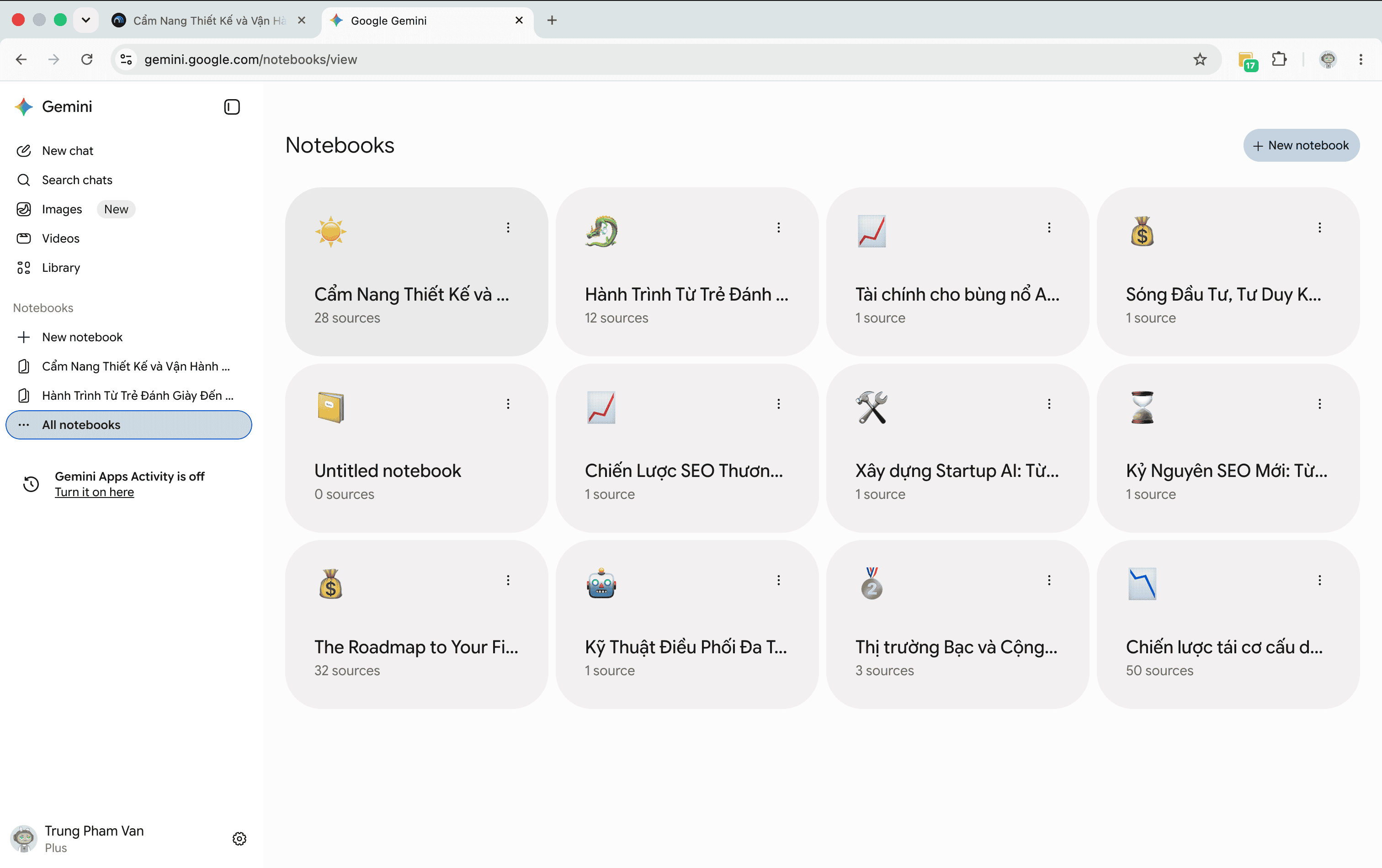Open options menu for Untitled notebook card
The width and height of the screenshot is (1382, 868).
[508, 404]
